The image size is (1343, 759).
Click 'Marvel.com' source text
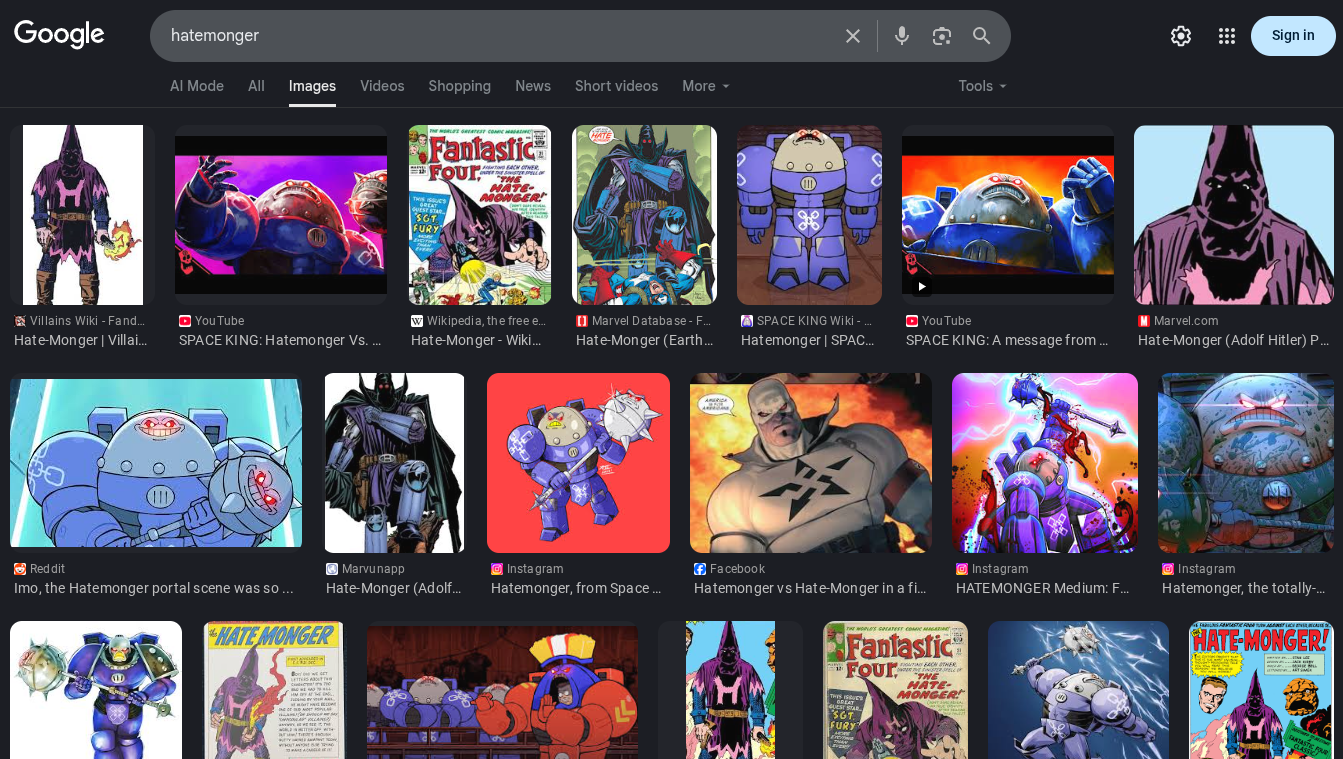[1186, 321]
